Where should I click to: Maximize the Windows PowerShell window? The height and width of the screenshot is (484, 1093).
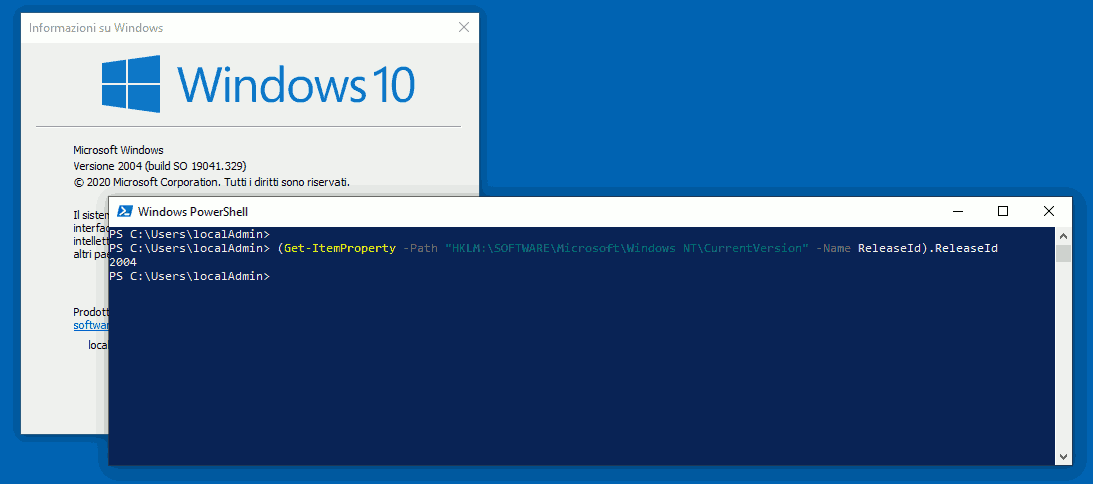[x=1003, y=211]
